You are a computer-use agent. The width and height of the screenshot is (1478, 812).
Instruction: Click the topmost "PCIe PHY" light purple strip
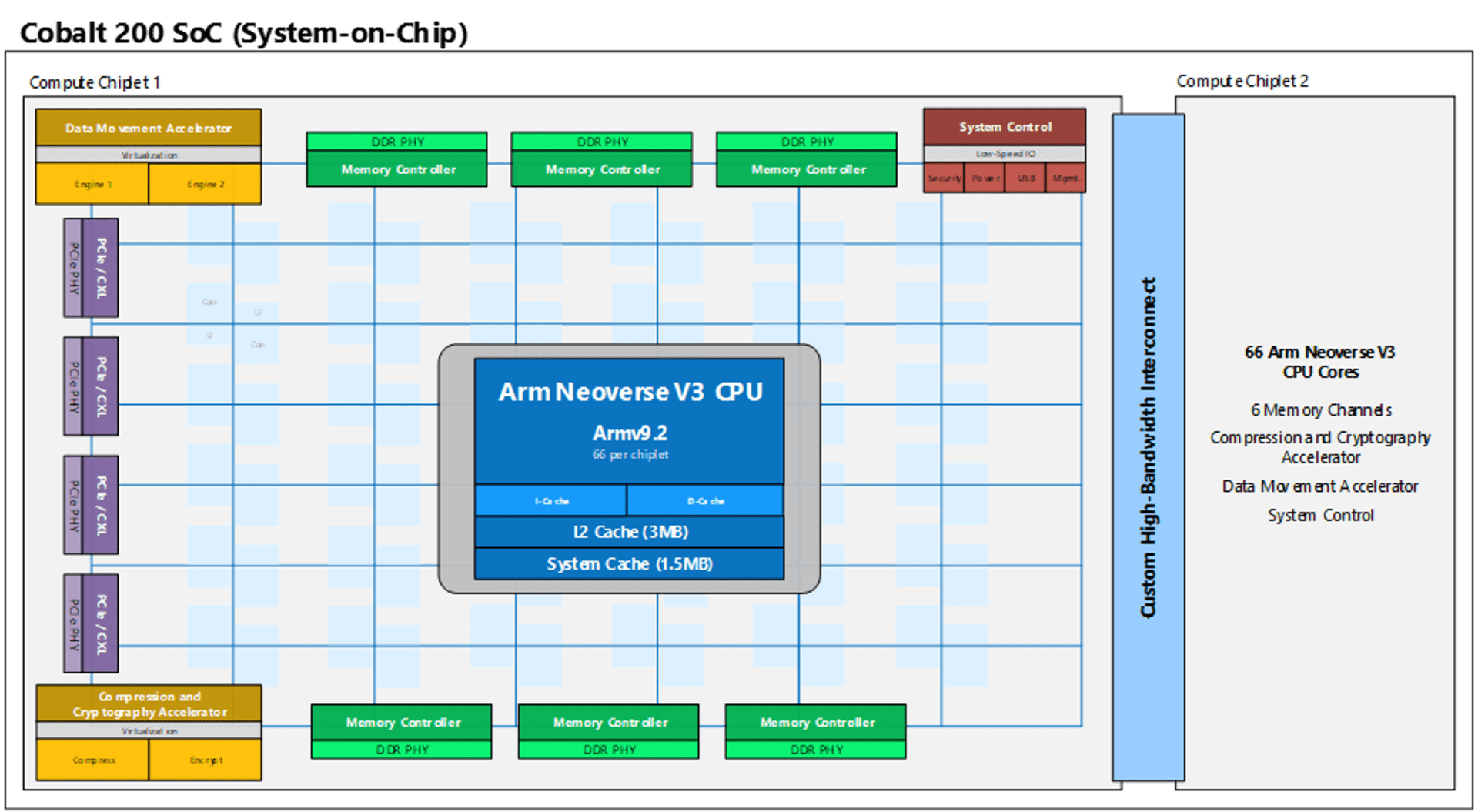73,268
